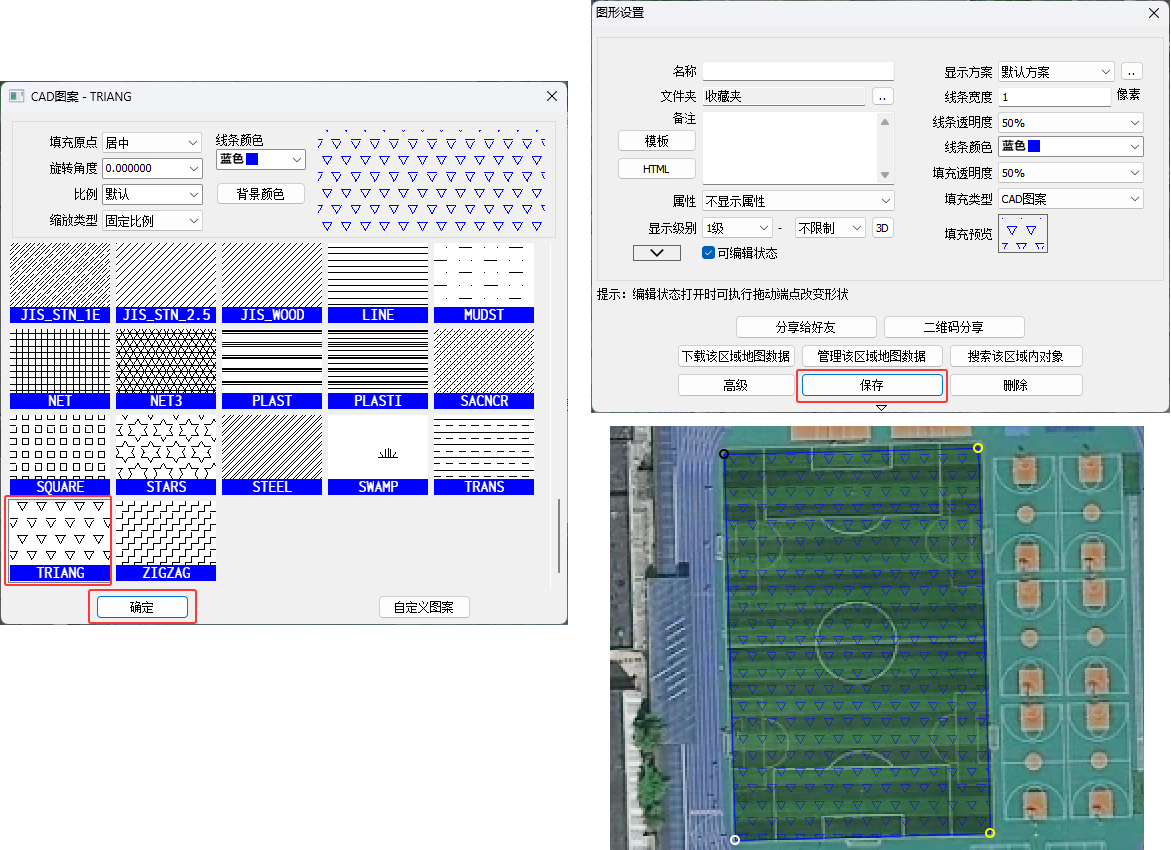Click the 高级 button
This screenshot has height=850, width=1171.
tap(736, 385)
